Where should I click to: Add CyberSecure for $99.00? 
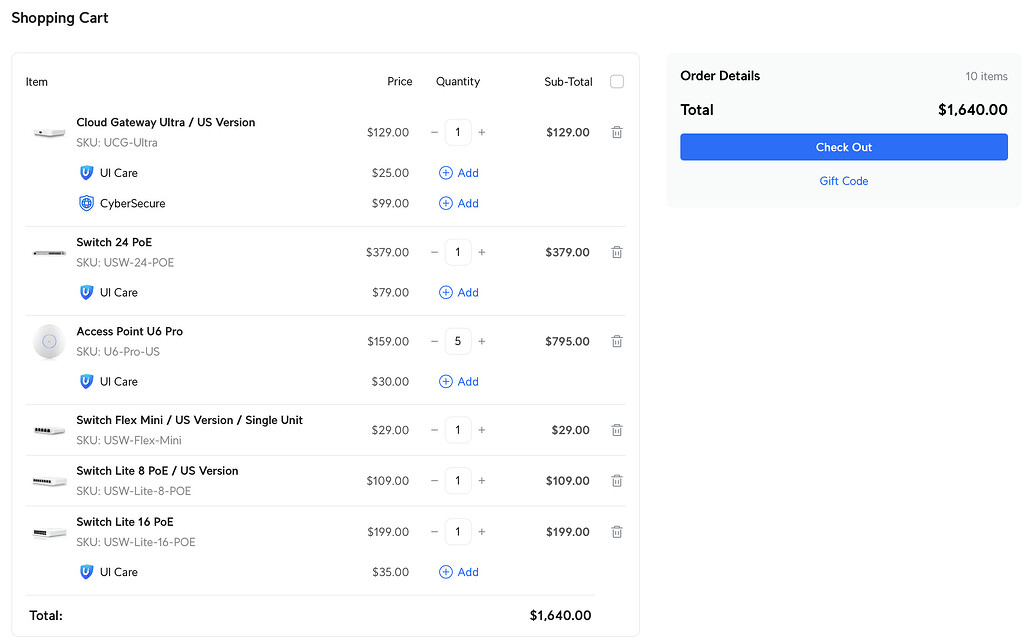[x=459, y=203]
